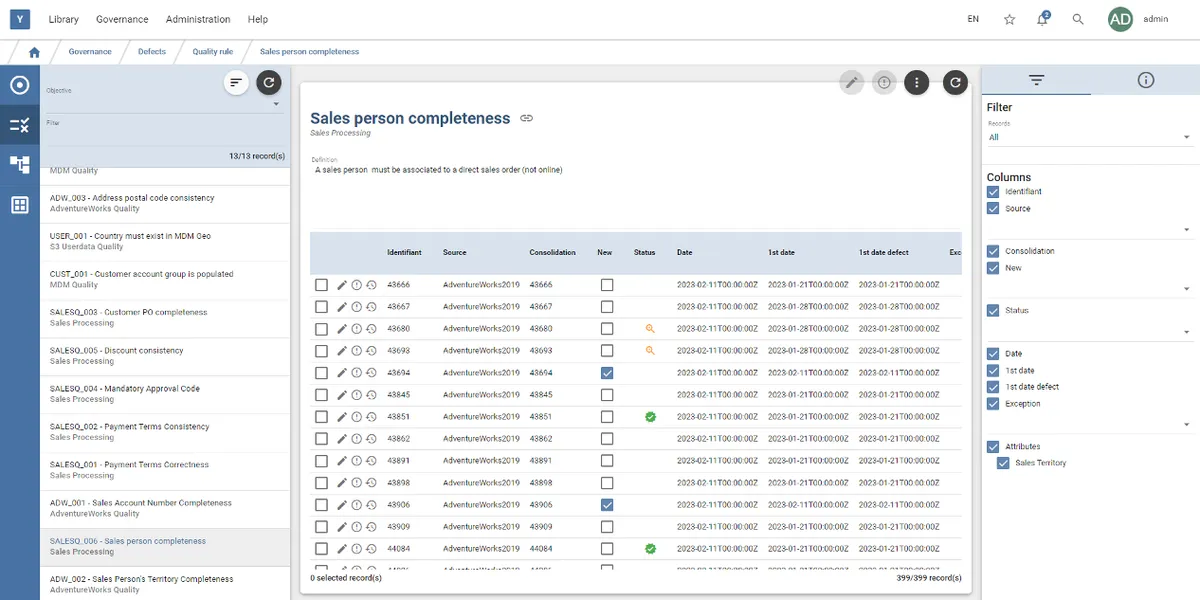Go to the home breadcrumb icon
Screen dimensions: 1200x600
tap(35, 52)
